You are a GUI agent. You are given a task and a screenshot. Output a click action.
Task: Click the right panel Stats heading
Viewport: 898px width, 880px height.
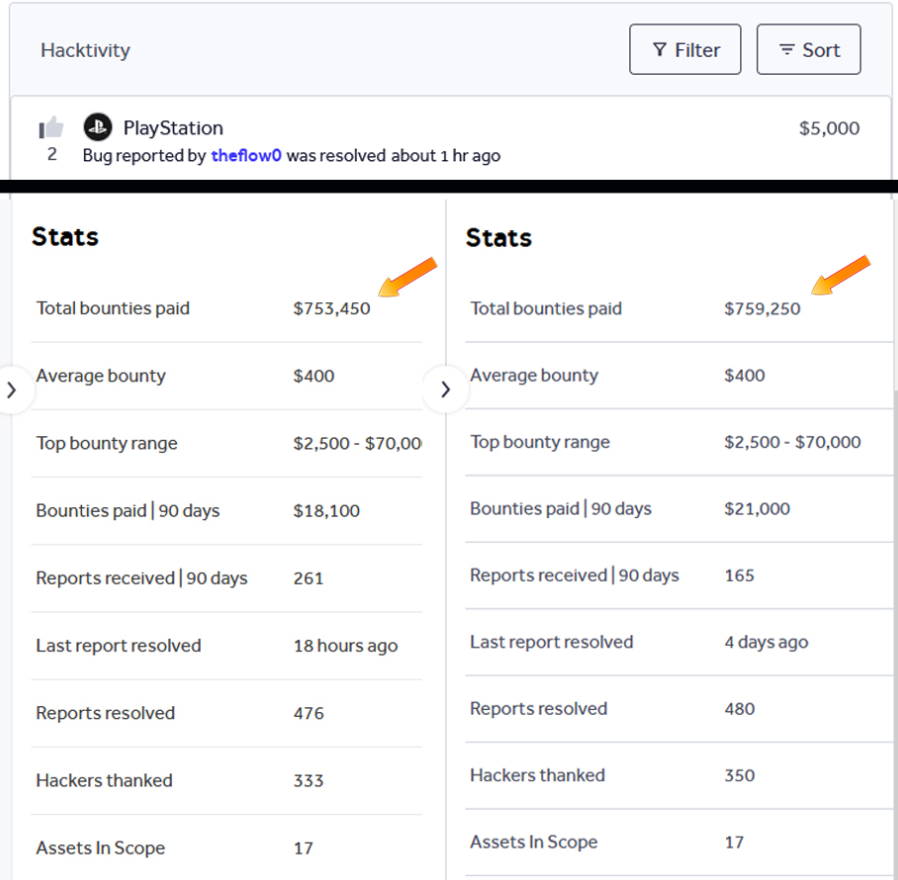(498, 238)
